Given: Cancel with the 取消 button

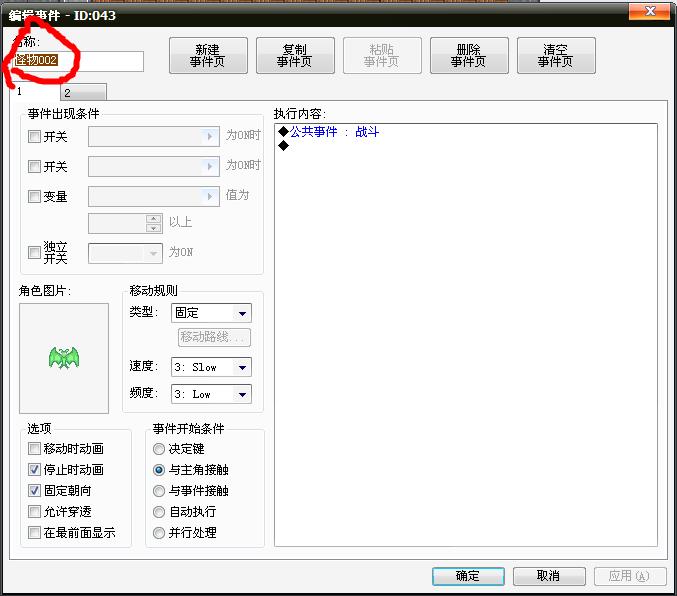Looking at the screenshot, I should point(549,576).
